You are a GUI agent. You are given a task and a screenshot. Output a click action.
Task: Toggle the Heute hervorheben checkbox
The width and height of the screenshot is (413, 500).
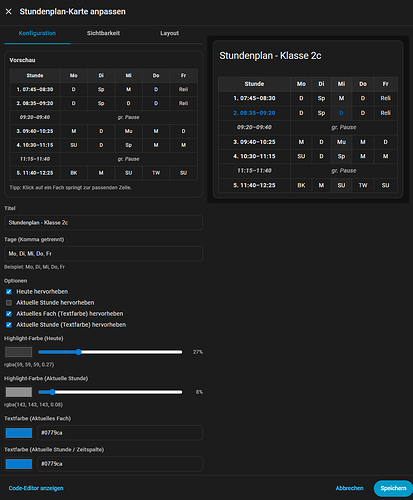9,292
